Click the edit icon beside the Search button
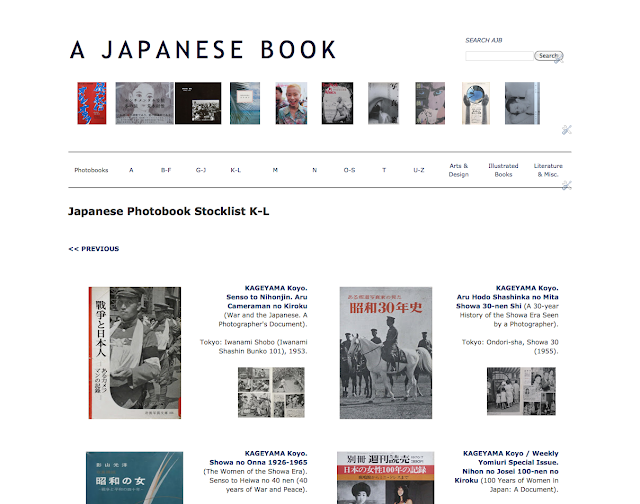 (x=559, y=60)
